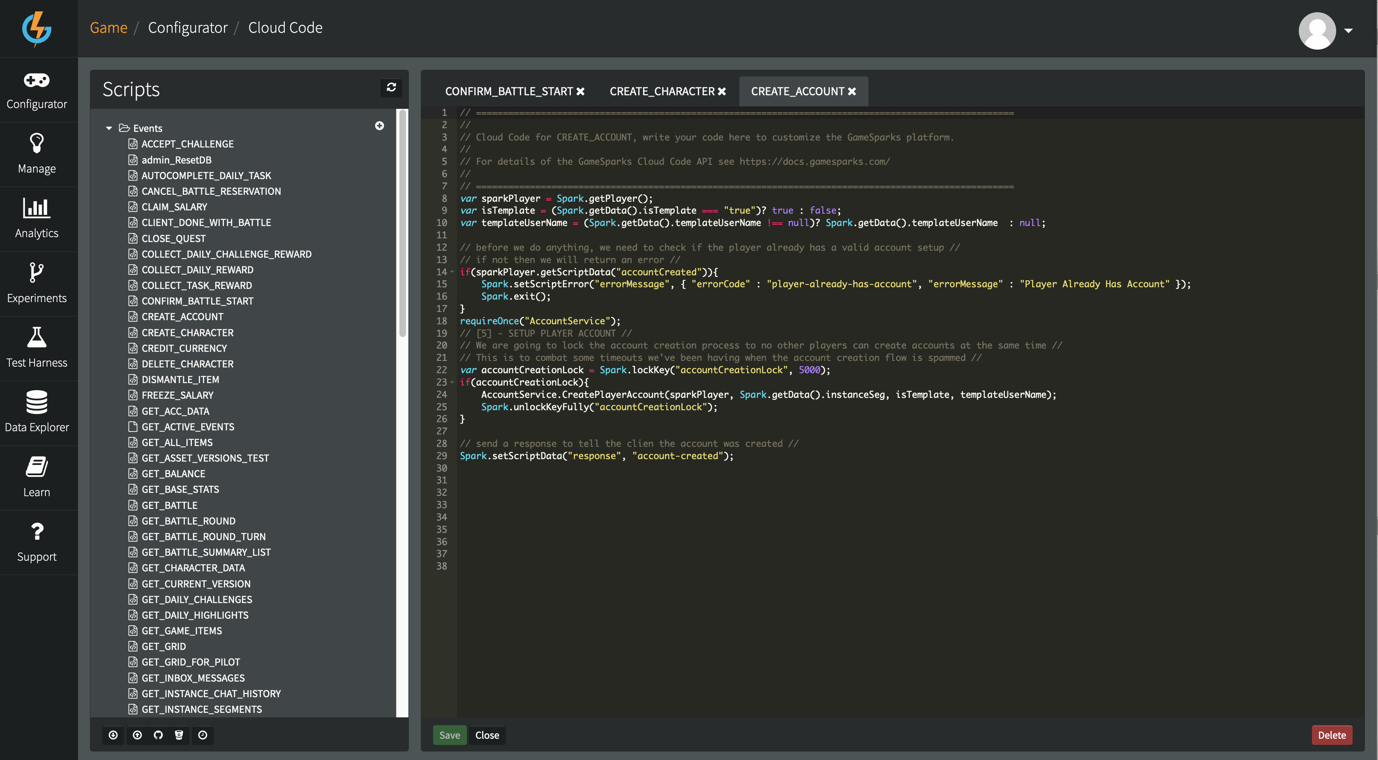Image resolution: width=1378 pixels, height=760 pixels.
Task: Open the Support question mark section
Action: tap(37, 543)
